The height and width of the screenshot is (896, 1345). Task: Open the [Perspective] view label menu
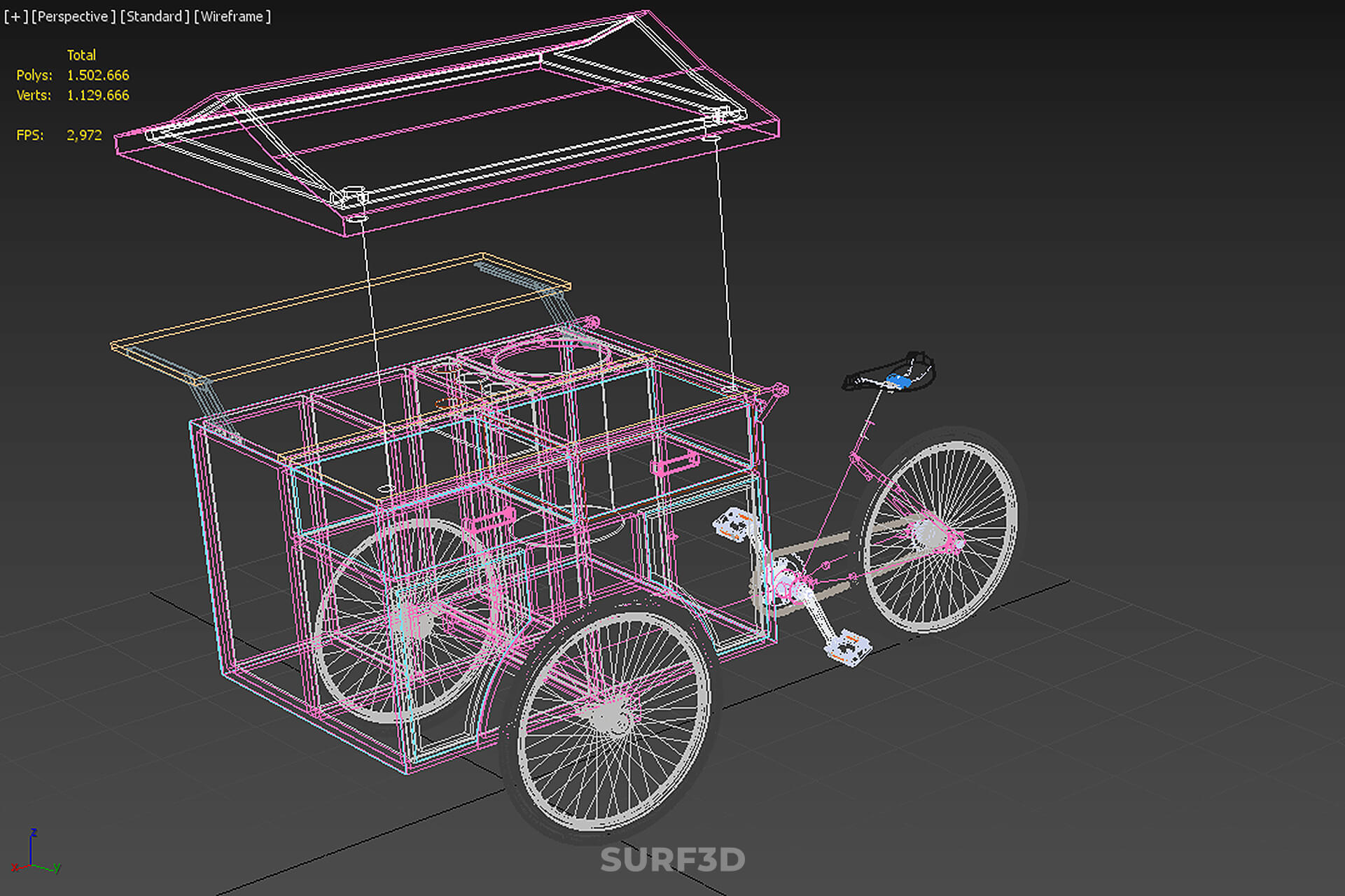pyautogui.click(x=74, y=16)
